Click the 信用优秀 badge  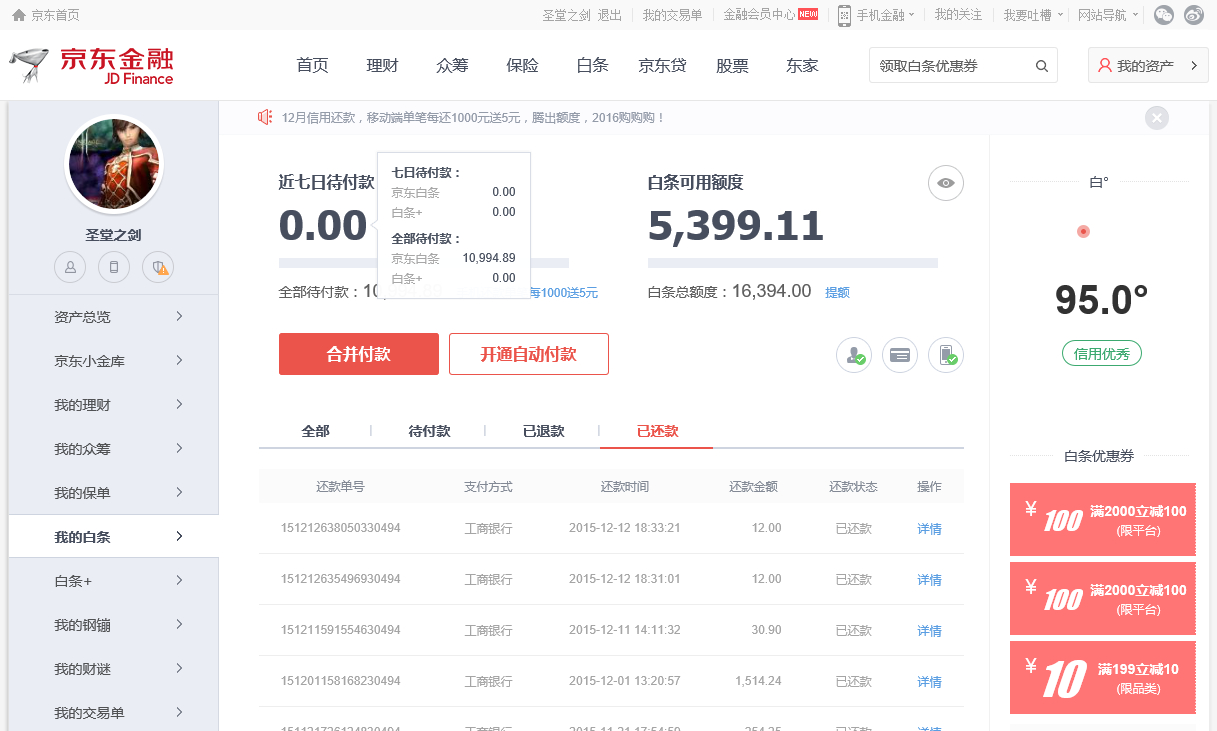click(1101, 353)
